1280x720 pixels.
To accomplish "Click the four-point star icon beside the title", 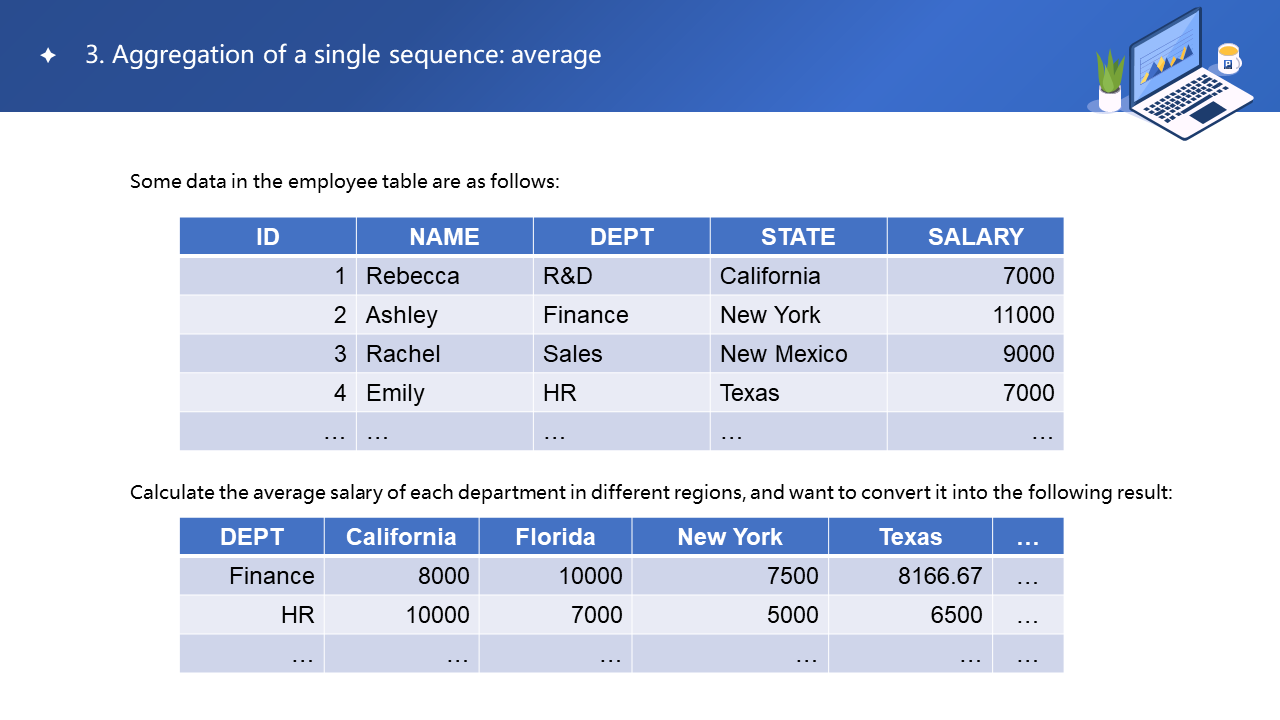I will click(48, 56).
